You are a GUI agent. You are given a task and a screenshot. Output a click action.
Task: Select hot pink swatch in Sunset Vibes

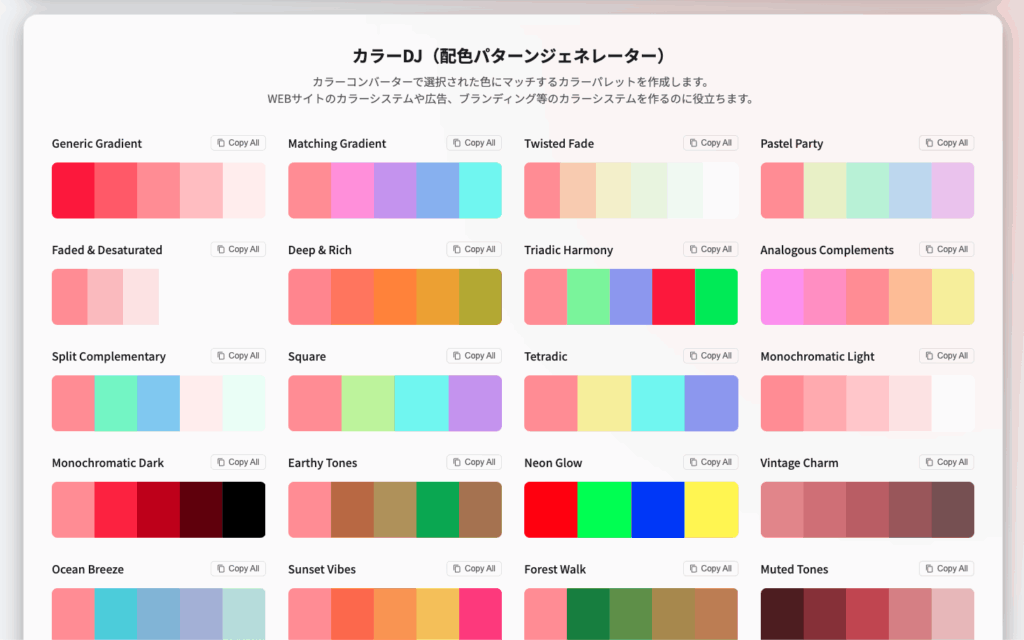point(481,614)
